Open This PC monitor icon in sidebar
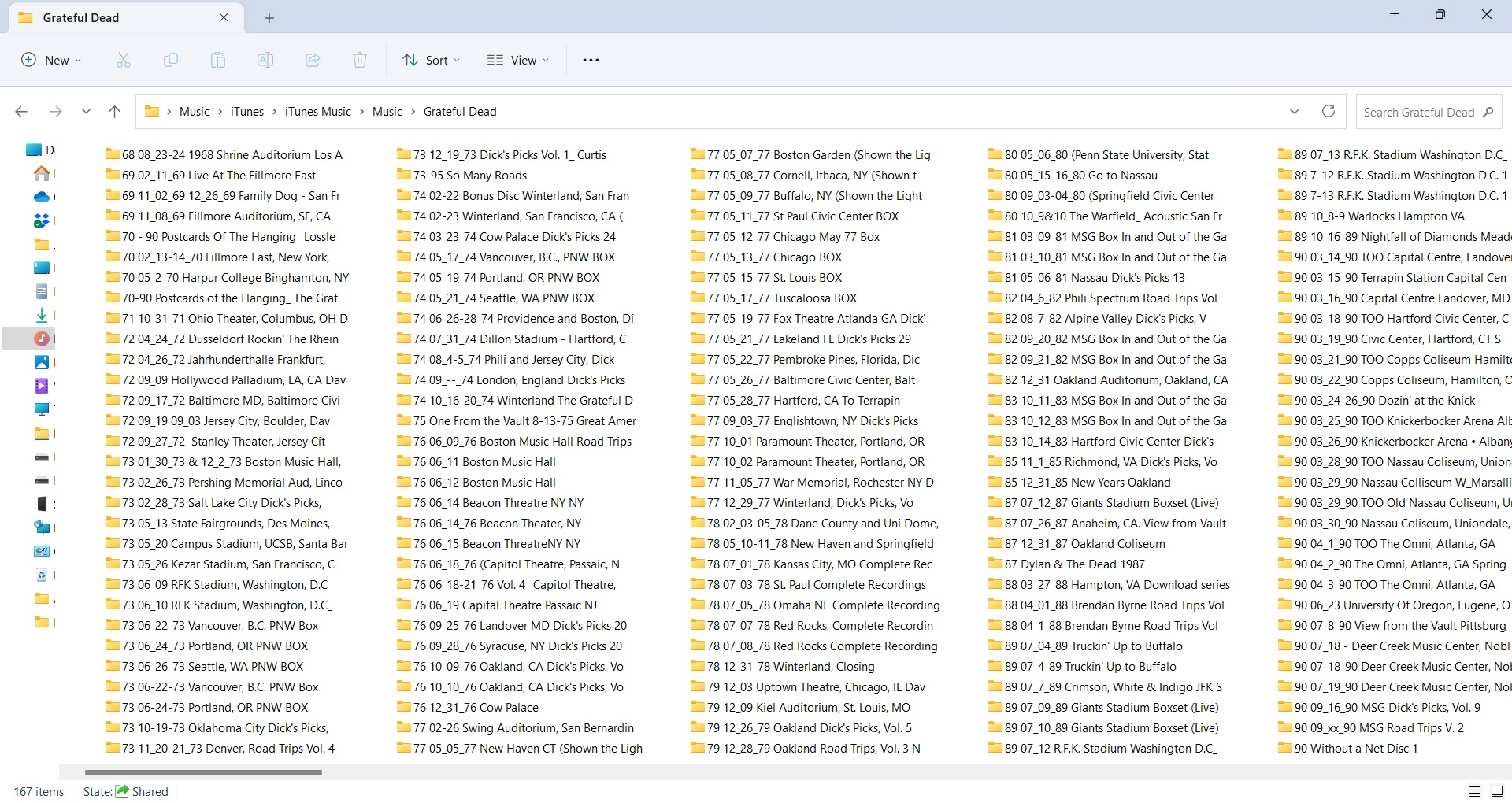Viewport: 1512px width, 803px height. coord(42,409)
